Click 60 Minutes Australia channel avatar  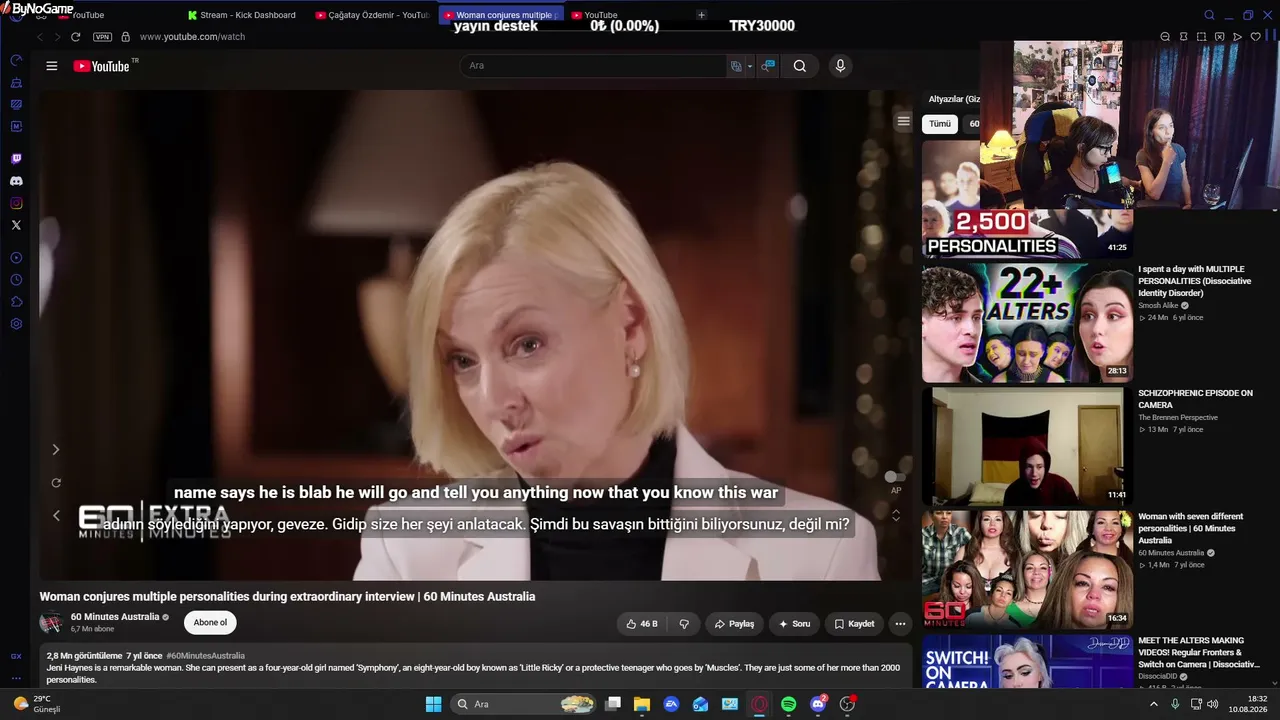pyautogui.click(x=51, y=622)
